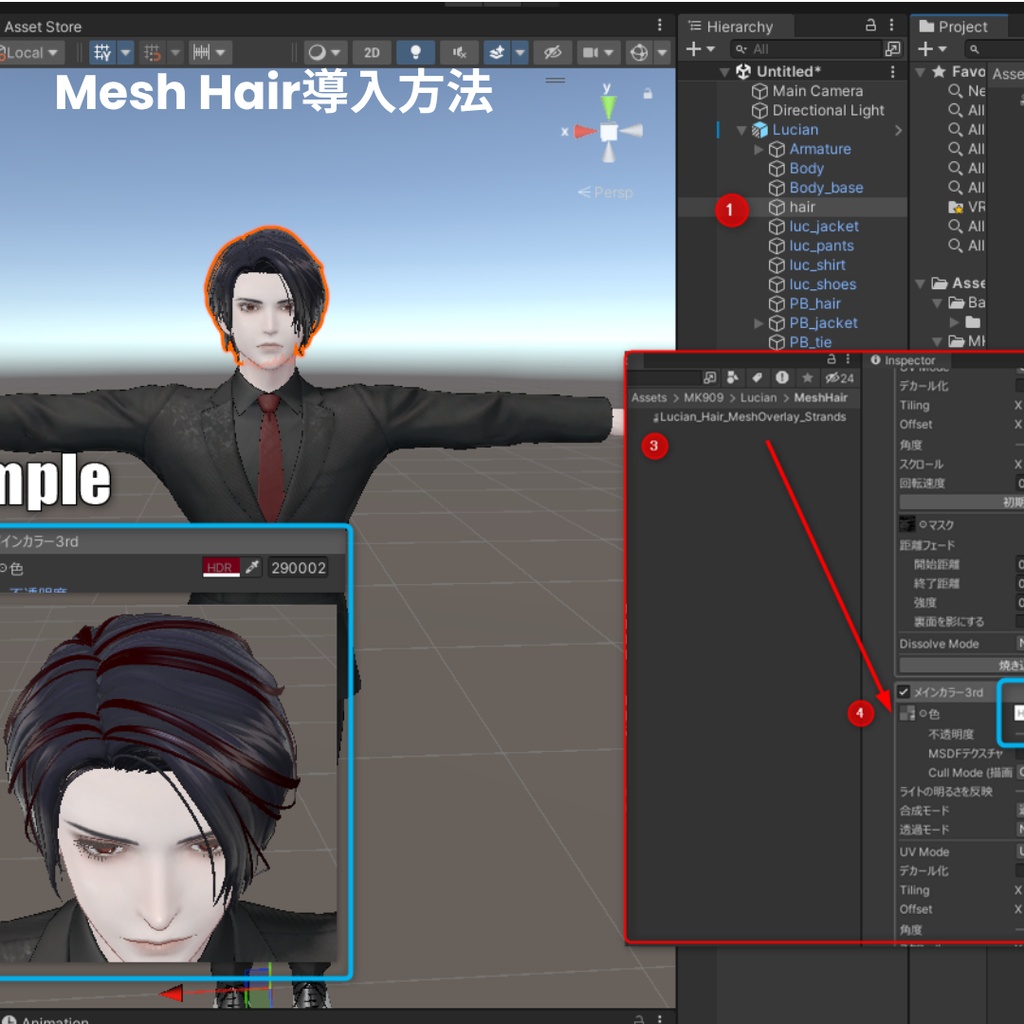1024x1024 pixels.
Task: Toggle 2D view mode
Action: pyautogui.click(x=372, y=52)
